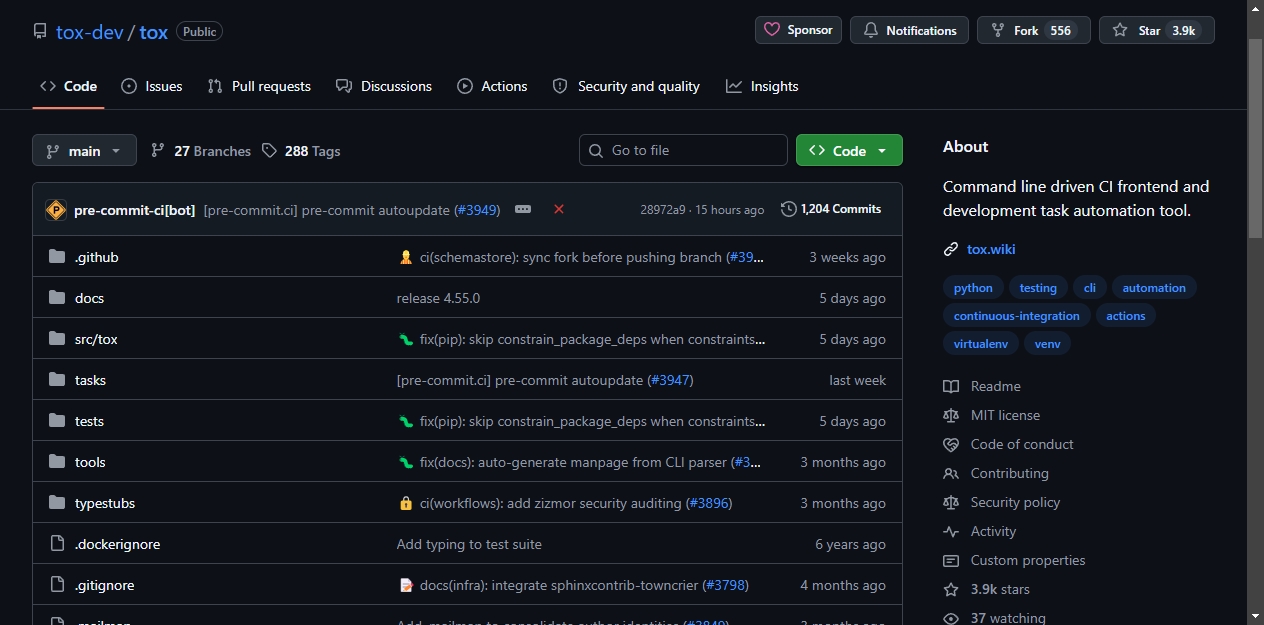Open the pre-commit-ci[bot] author link
Image resolution: width=1264 pixels, height=625 pixels.
(134, 210)
